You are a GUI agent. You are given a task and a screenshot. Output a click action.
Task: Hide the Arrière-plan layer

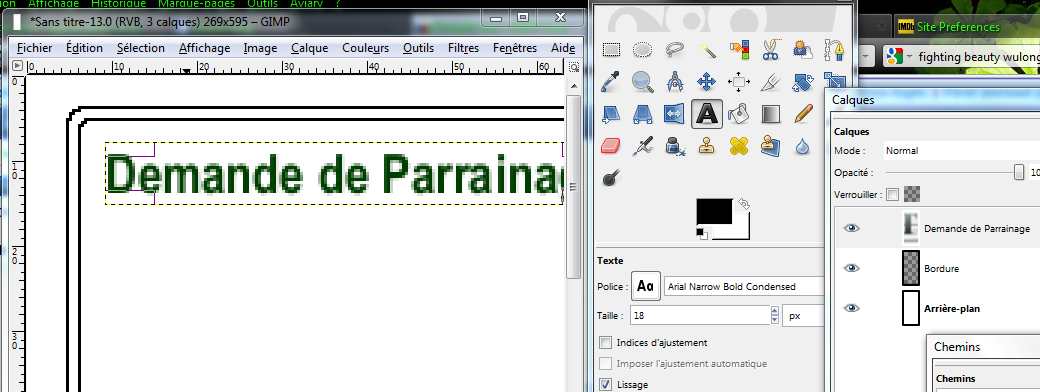[x=851, y=308]
